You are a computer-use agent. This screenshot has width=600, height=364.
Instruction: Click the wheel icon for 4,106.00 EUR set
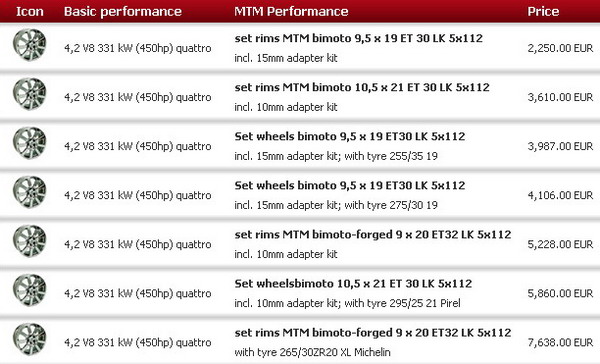[x=30, y=192]
